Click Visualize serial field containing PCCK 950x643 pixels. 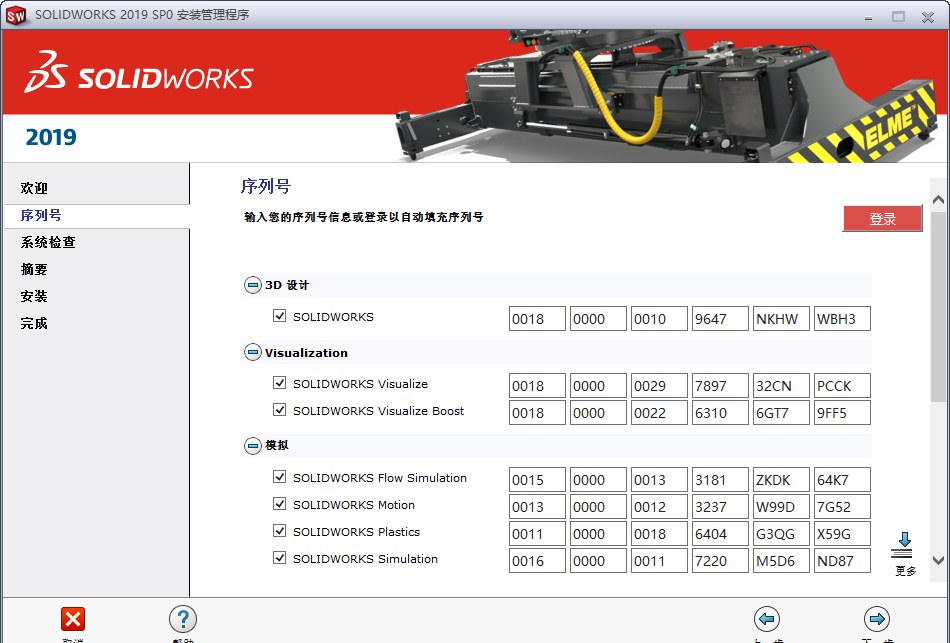[842, 385]
